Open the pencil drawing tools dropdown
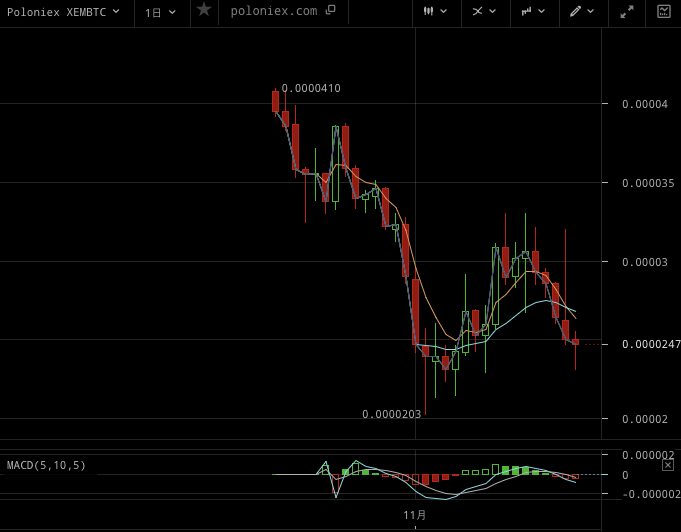 pos(582,11)
